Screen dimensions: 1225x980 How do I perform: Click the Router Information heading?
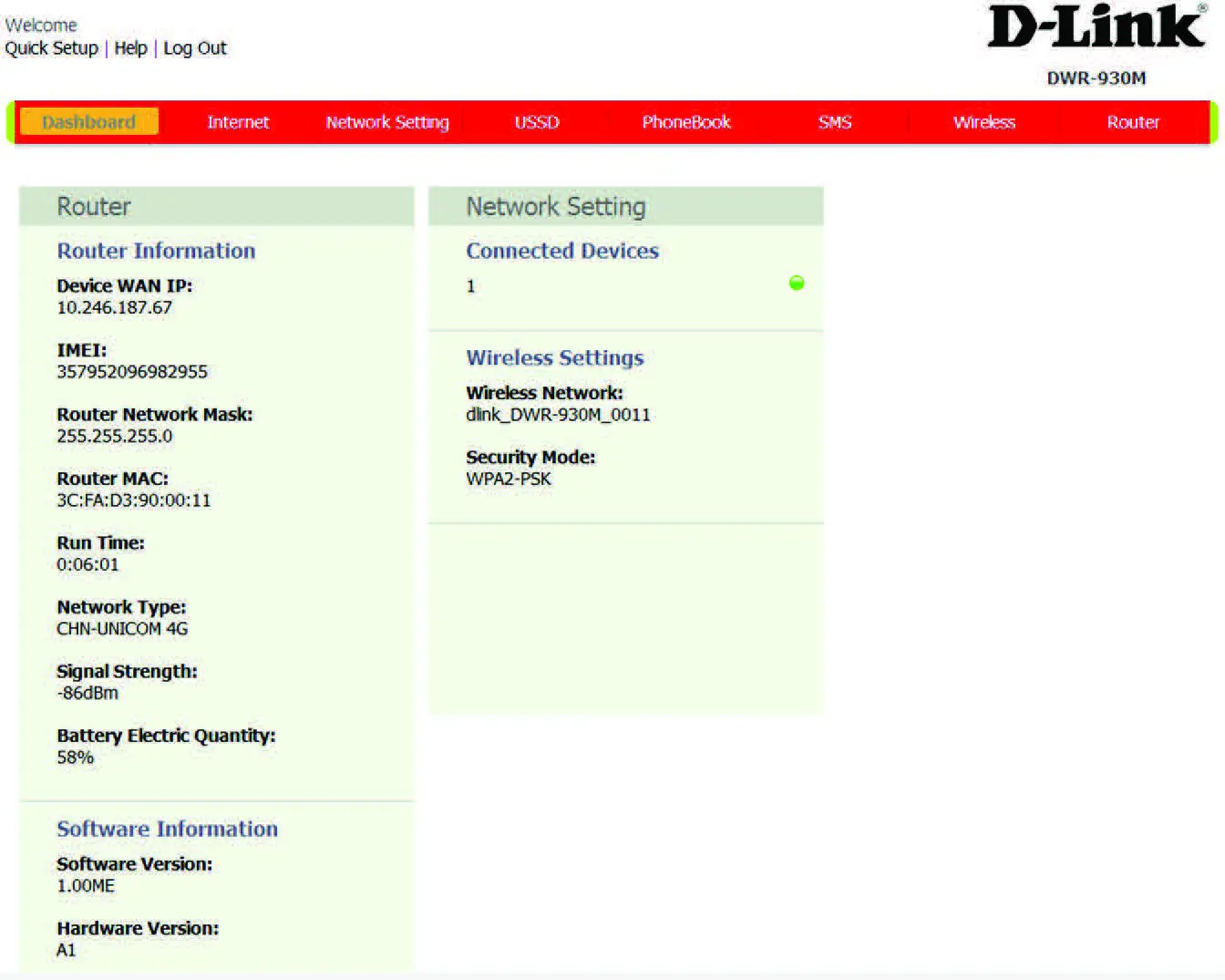click(x=156, y=251)
